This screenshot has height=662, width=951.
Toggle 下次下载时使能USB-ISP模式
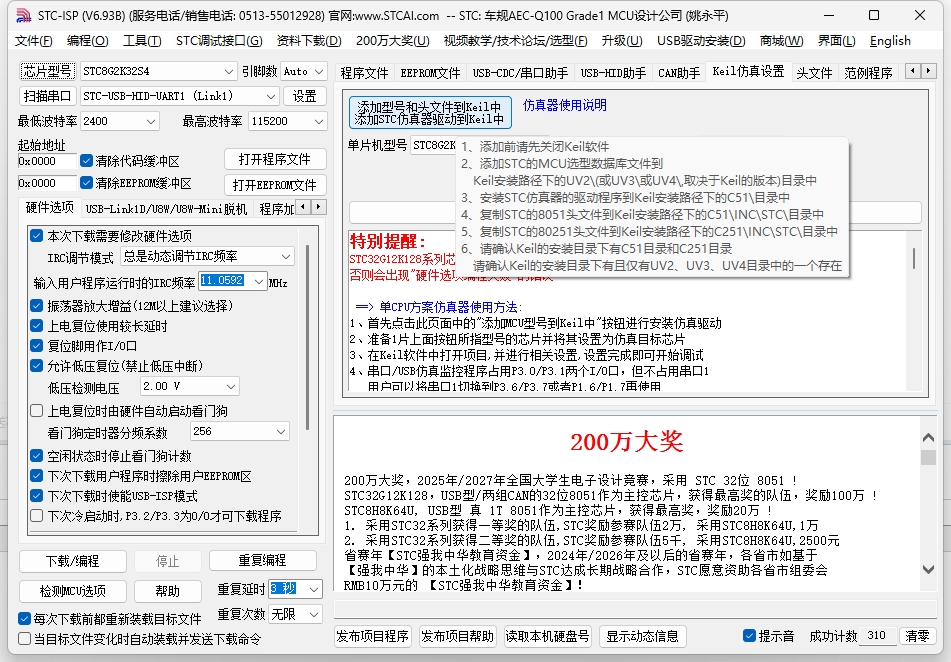[37, 496]
